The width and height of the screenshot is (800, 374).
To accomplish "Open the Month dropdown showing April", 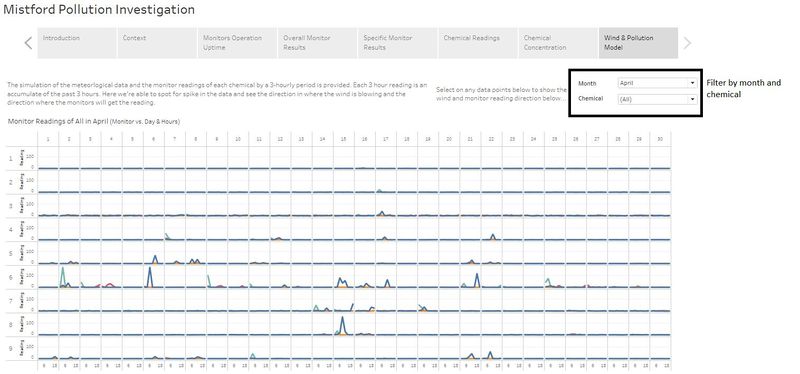I will [657, 83].
